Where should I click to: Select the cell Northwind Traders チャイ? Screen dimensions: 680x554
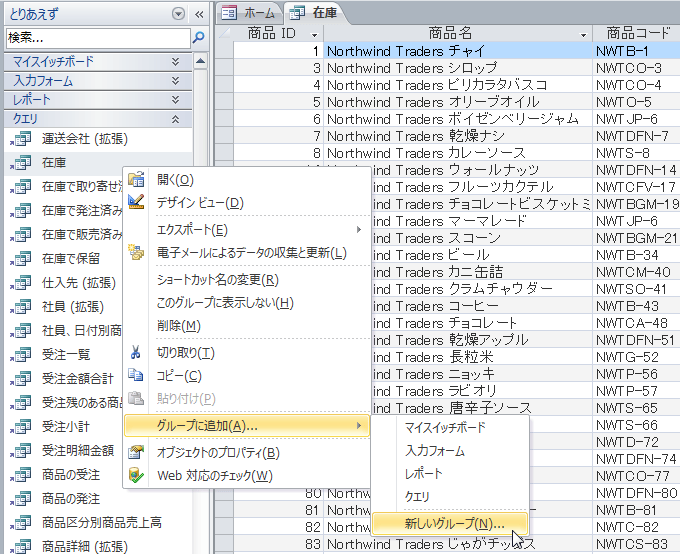coord(458,51)
